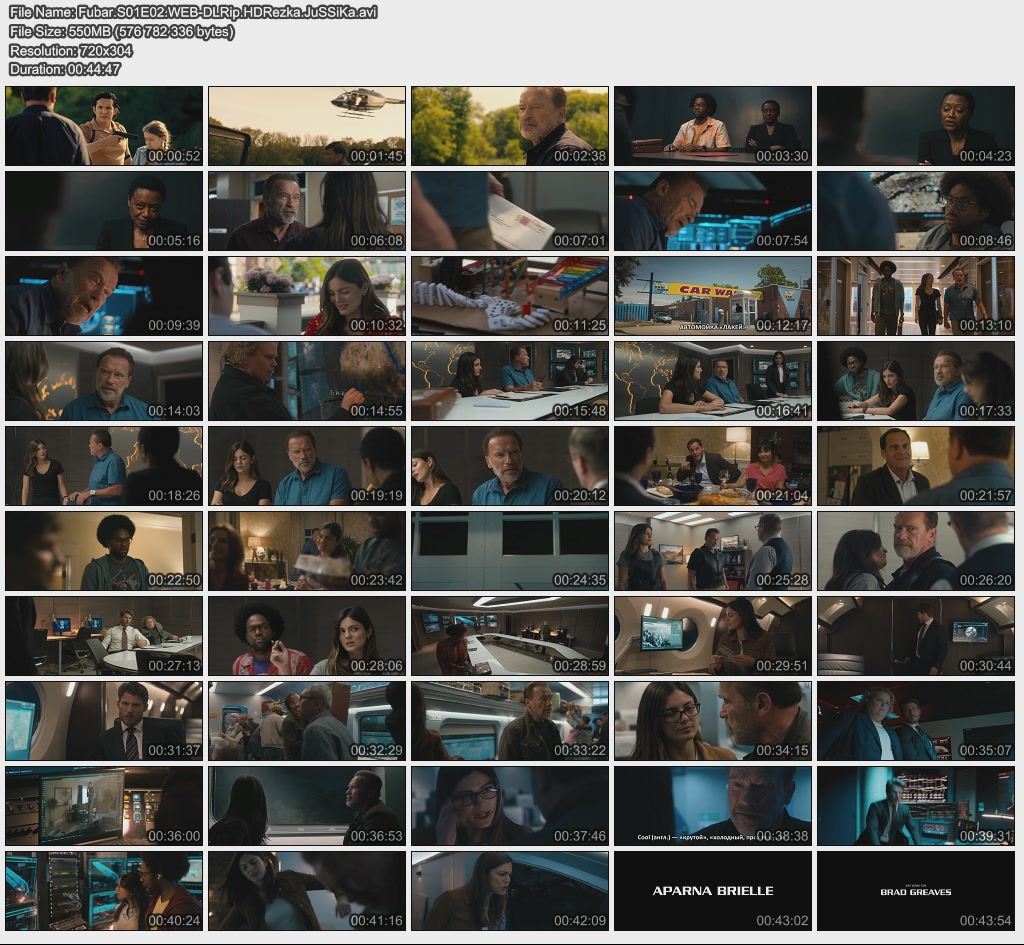Select the thumbnail at 00:39:31
1024x945 pixels.
point(916,806)
